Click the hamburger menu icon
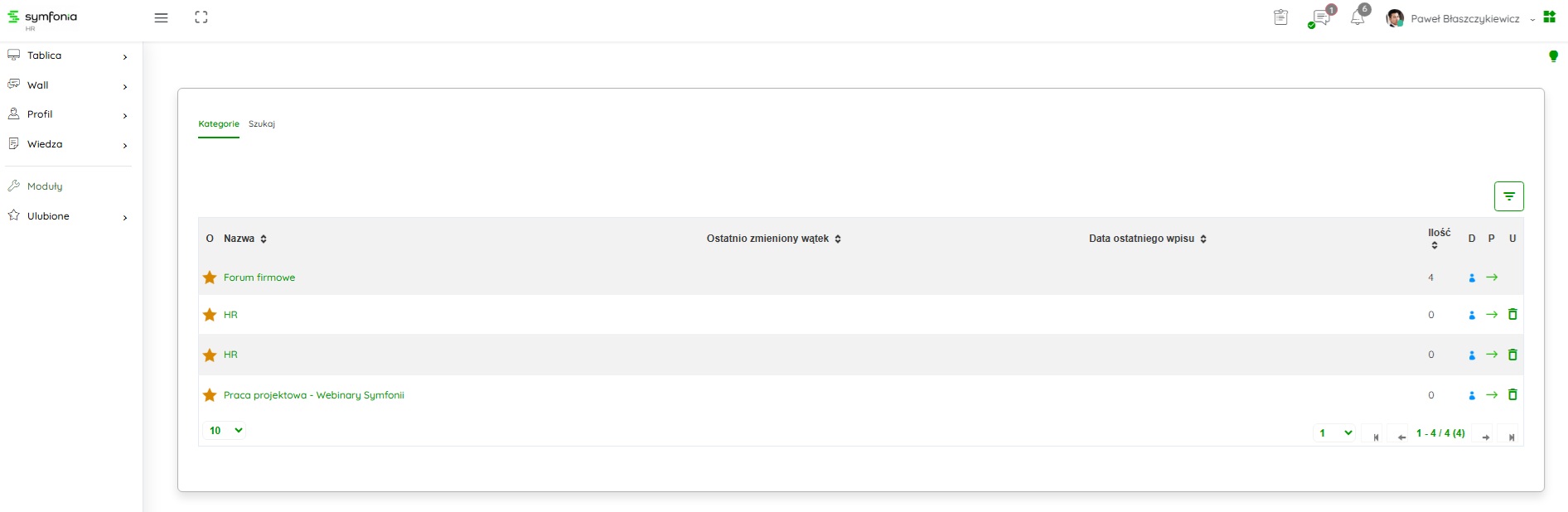Screen dimensions: 1568x512 point(161,17)
